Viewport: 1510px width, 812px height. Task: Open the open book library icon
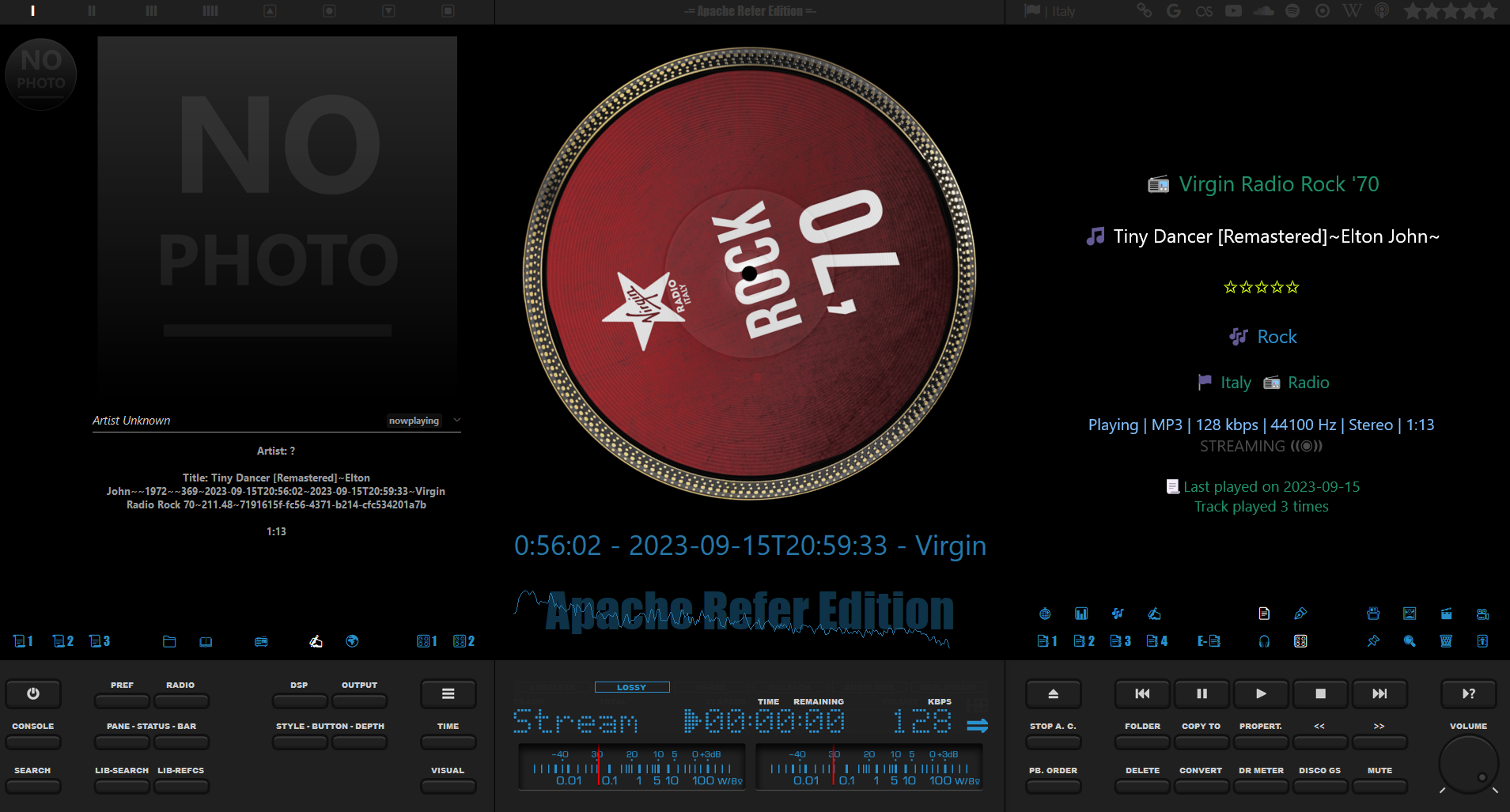206,641
